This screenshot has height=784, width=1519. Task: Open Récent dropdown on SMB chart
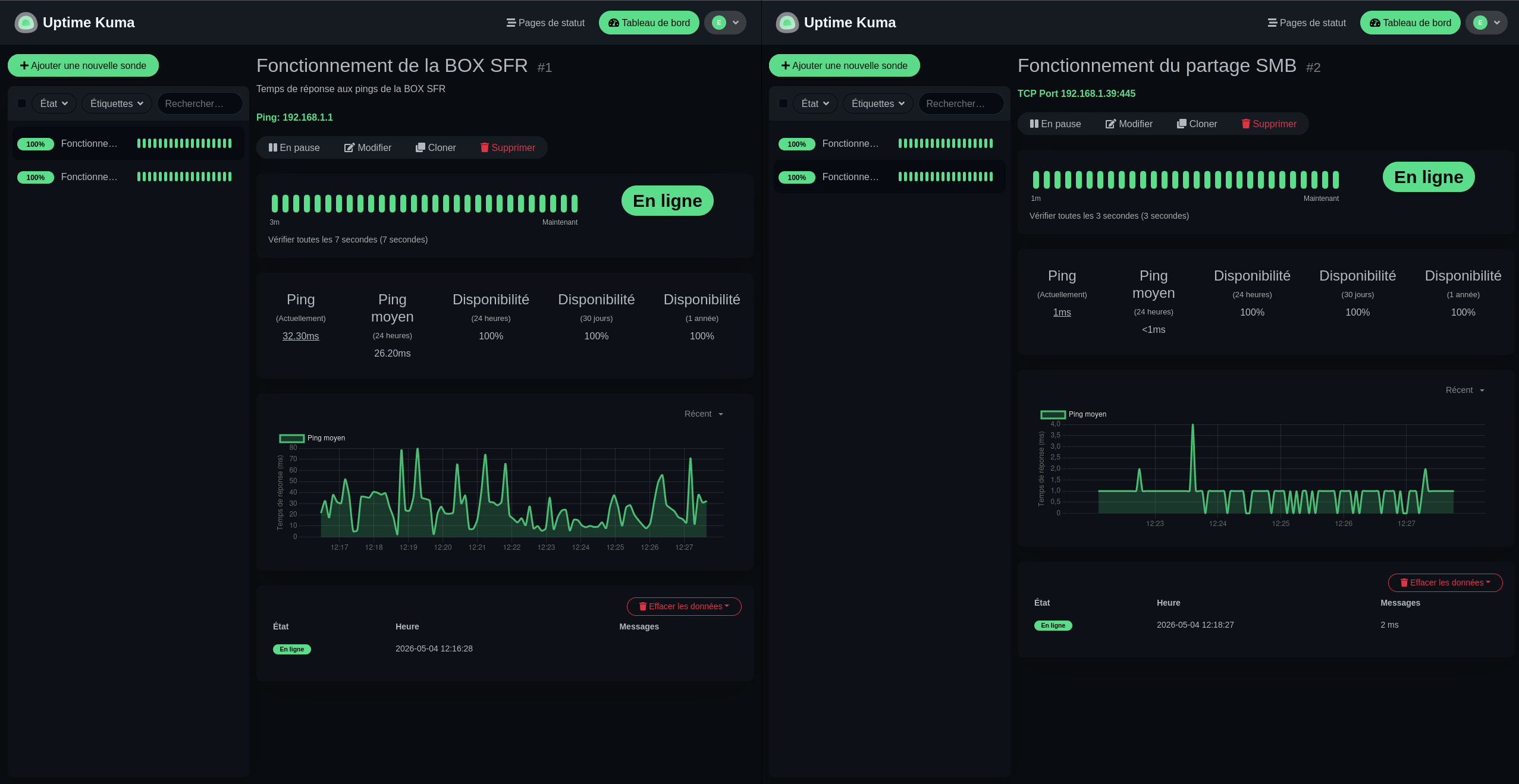click(x=1465, y=390)
